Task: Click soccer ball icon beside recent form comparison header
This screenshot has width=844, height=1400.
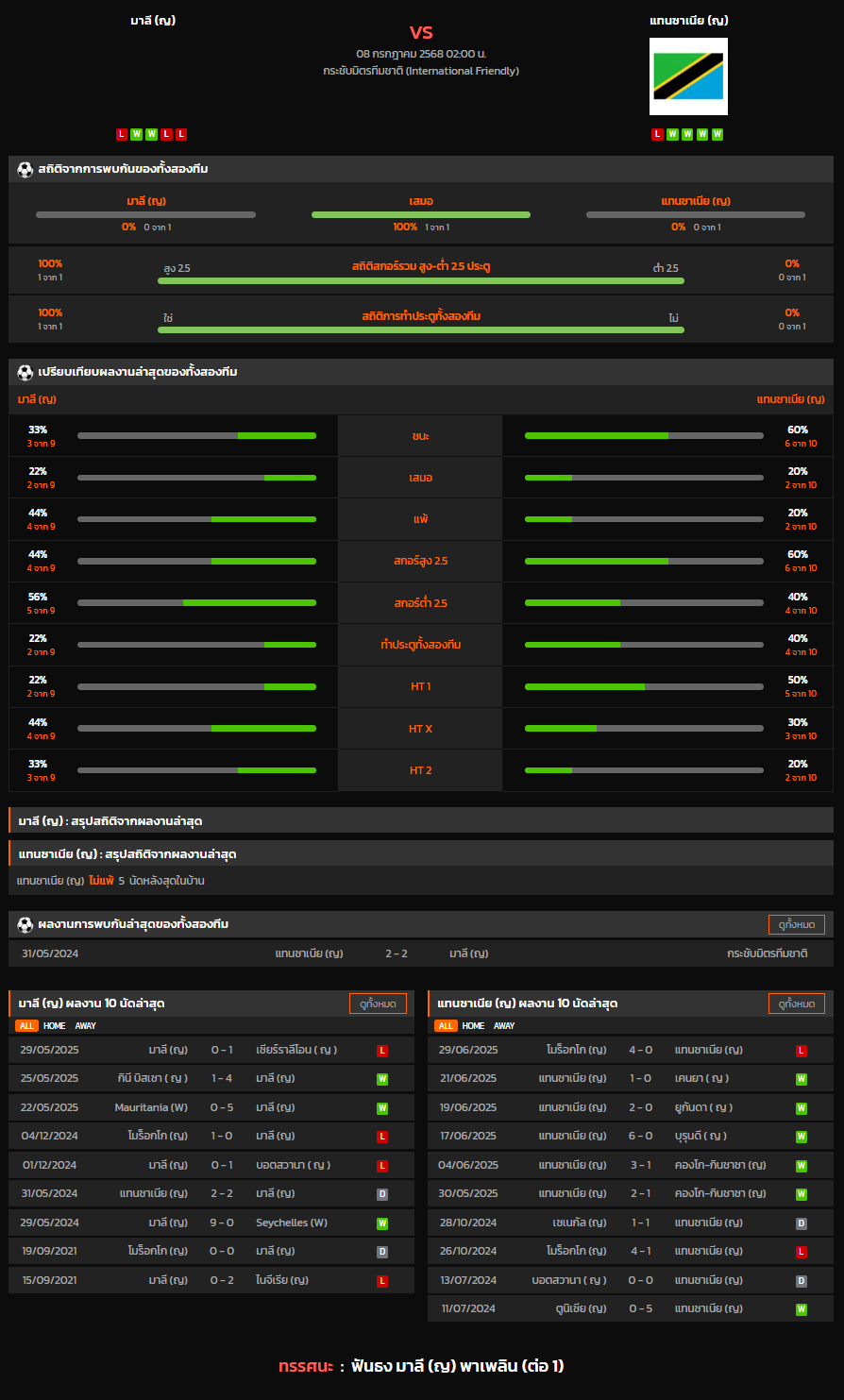Action: [x=25, y=372]
